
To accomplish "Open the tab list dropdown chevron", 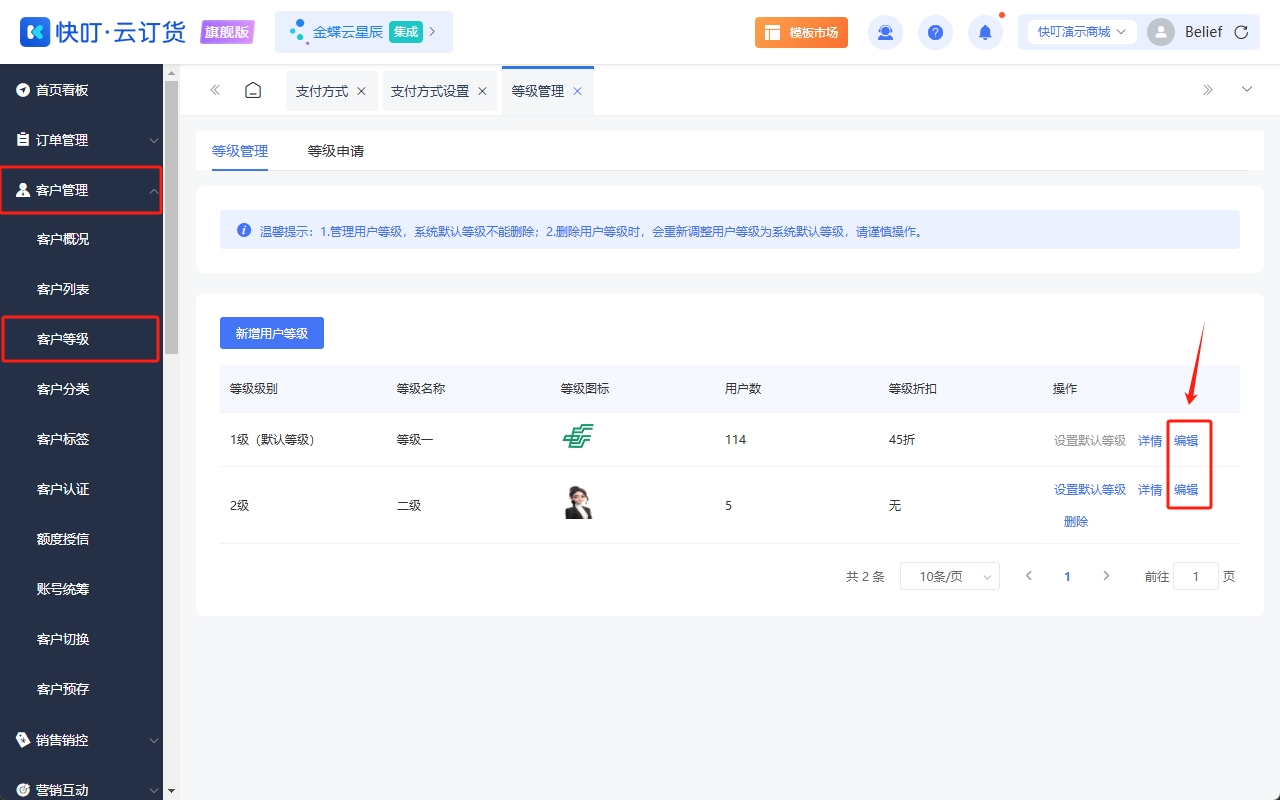I will pyautogui.click(x=1247, y=90).
